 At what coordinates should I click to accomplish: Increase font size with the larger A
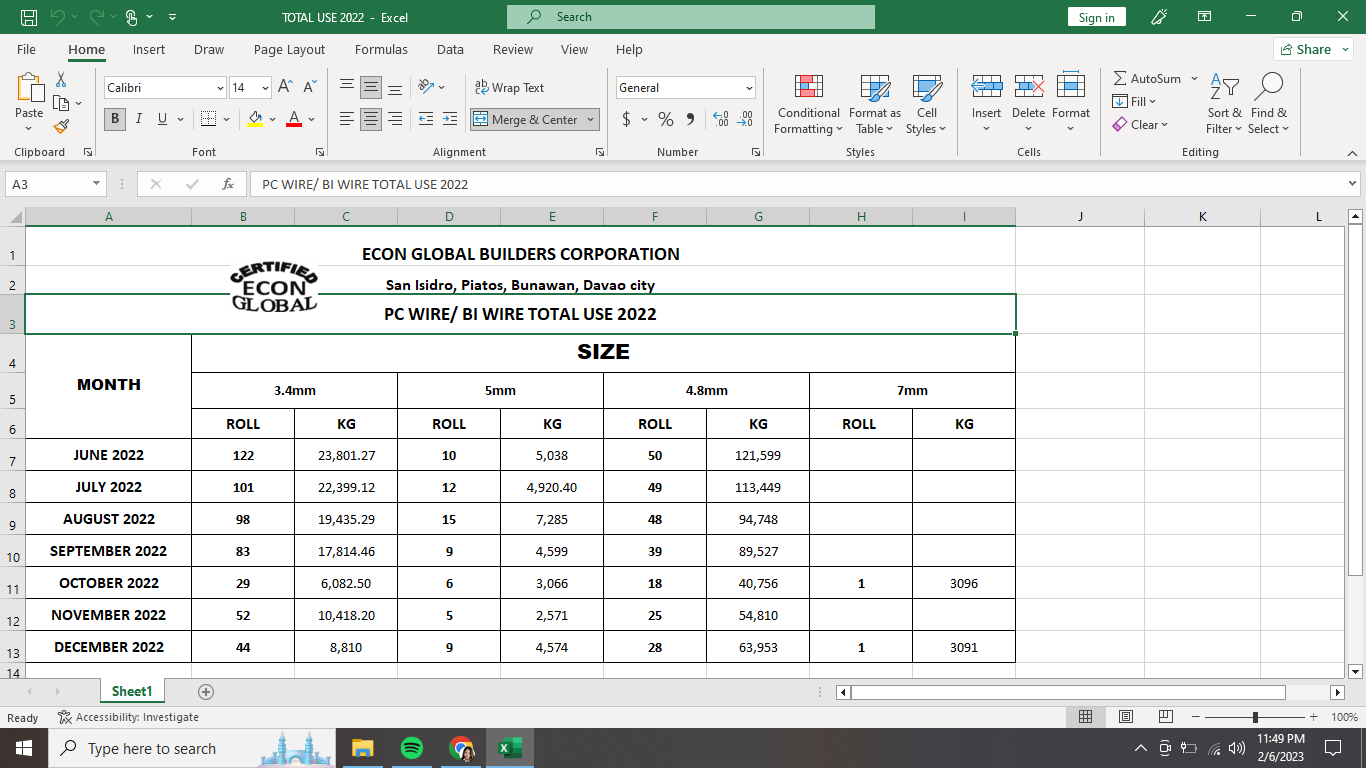286,87
